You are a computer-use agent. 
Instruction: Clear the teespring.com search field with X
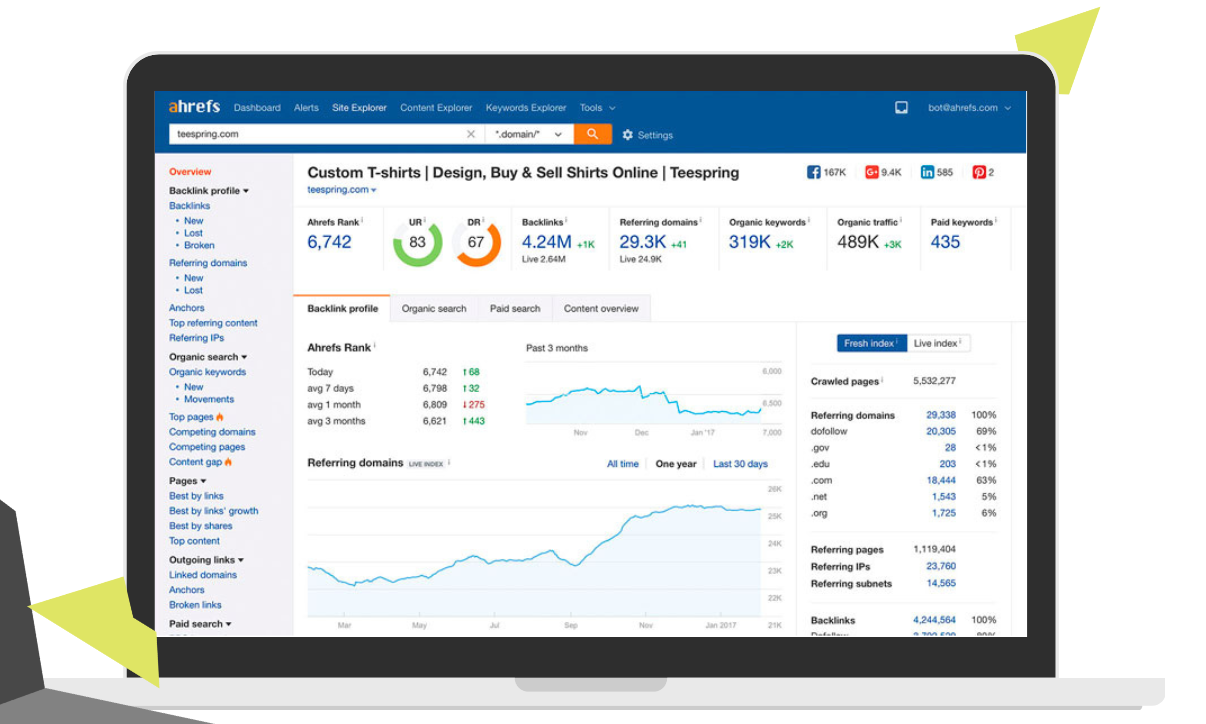[471, 134]
